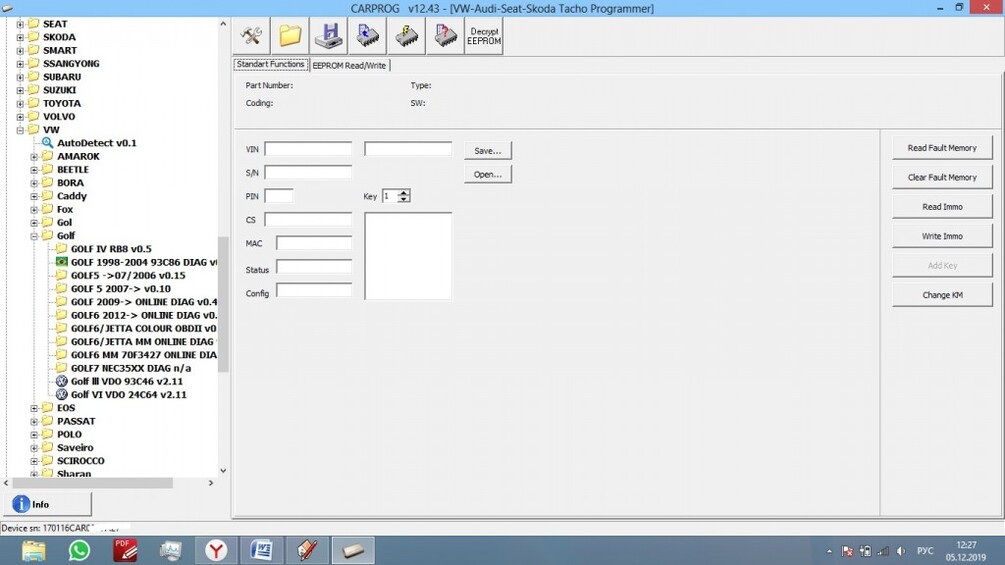This screenshot has height=565, width=1005.
Task: Click the Save... button
Action: pos(488,151)
